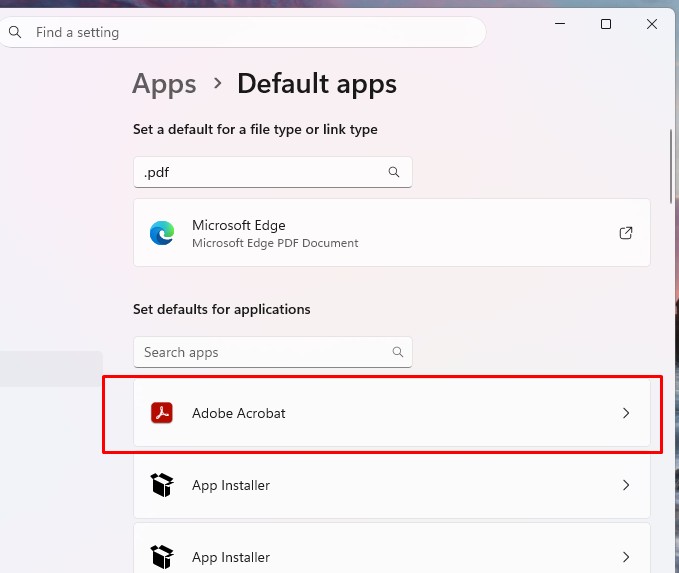Maximize the Settings window
Image resolution: width=679 pixels, height=573 pixels.
606,24
